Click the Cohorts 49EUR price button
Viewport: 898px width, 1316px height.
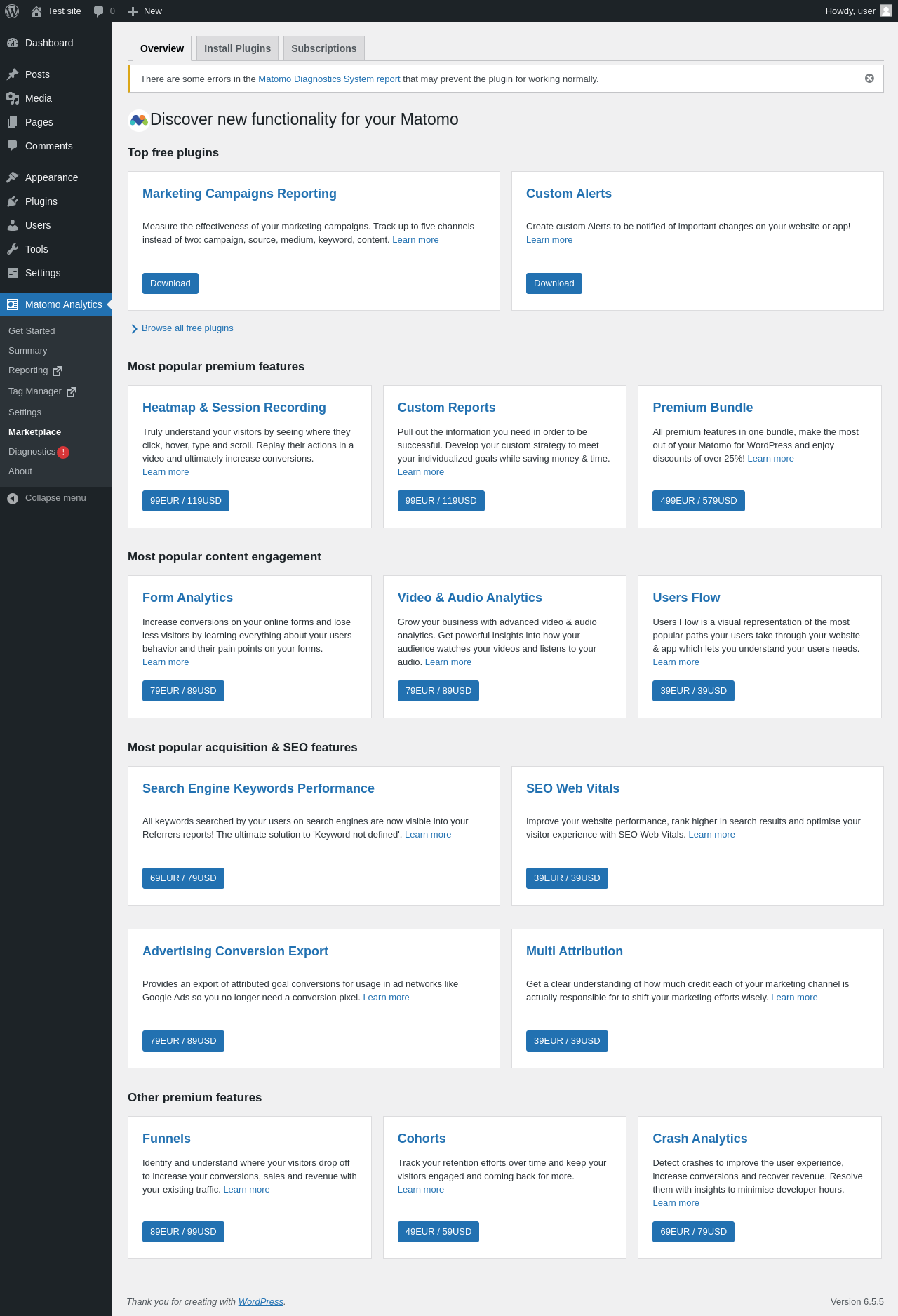[438, 1232]
